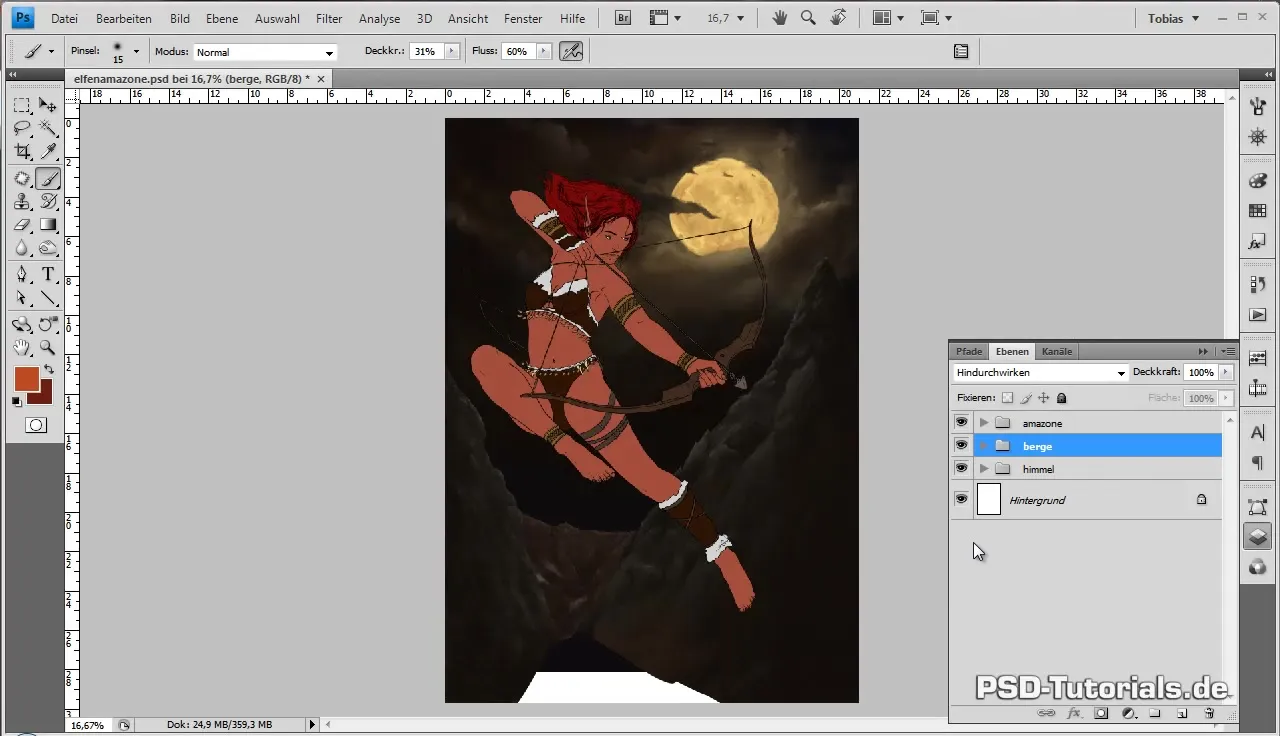Switch to the Kanäle tab

1057,351
